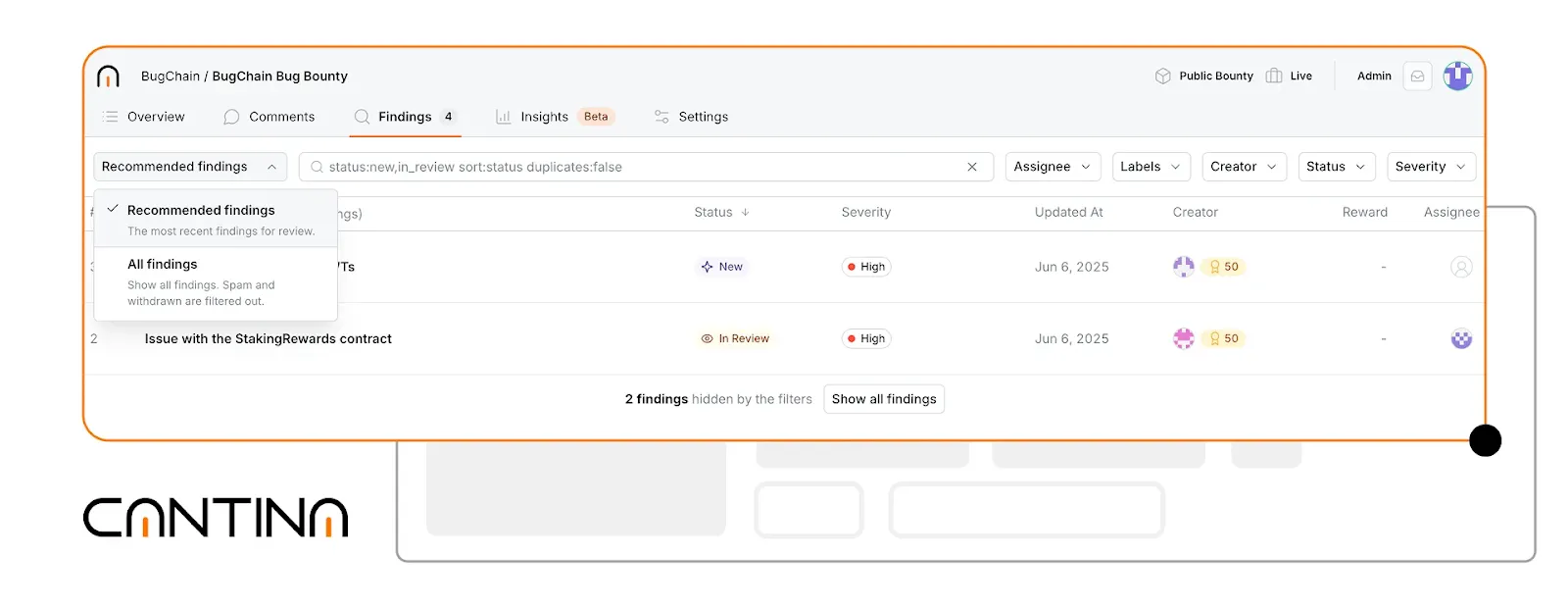
Task: Open the Severity filter dropdown
Action: pyautogui.click(x=1431, y=167)
